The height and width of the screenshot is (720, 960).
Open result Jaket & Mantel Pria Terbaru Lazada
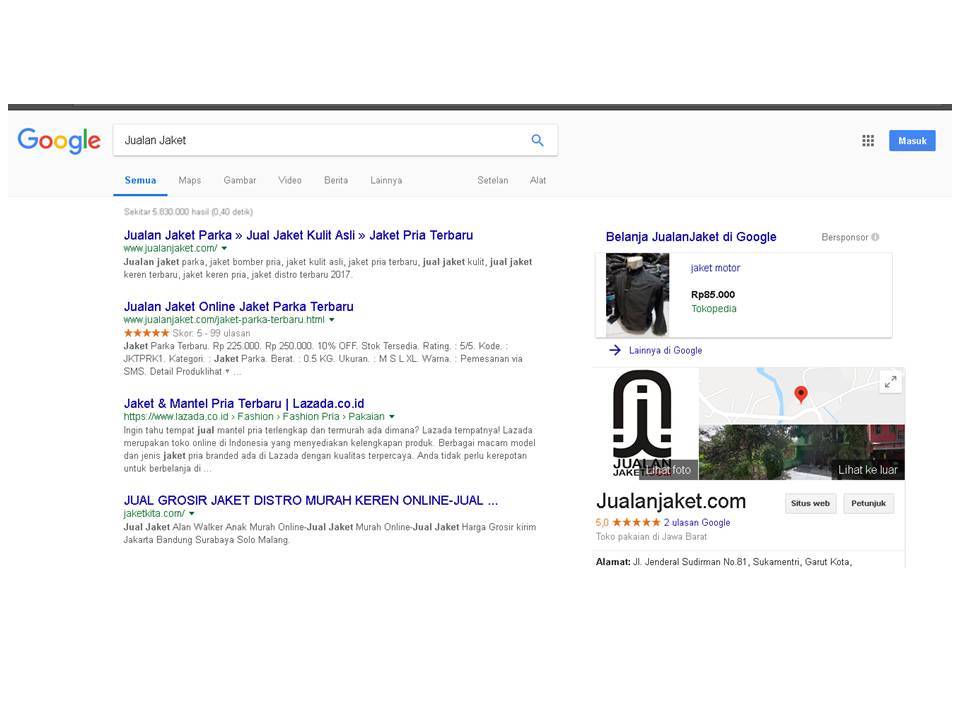pos(244,403)
